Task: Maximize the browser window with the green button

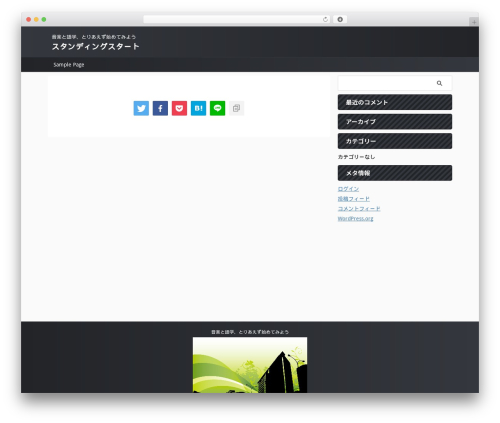Action: point(44,20)
